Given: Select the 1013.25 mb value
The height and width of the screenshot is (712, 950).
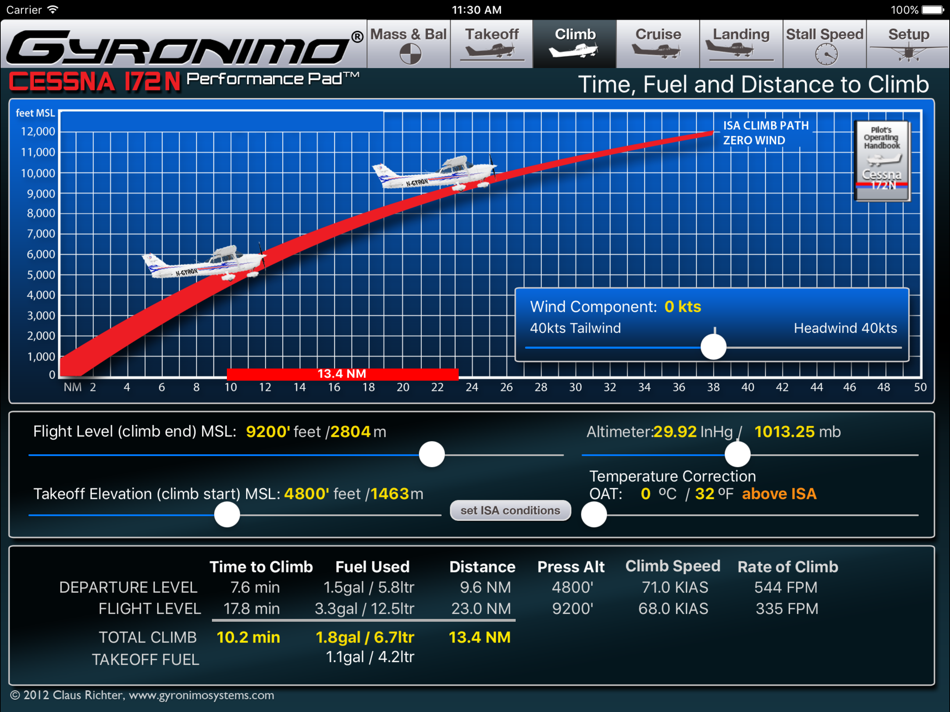Looking at the screenshot, I should 784,431.
